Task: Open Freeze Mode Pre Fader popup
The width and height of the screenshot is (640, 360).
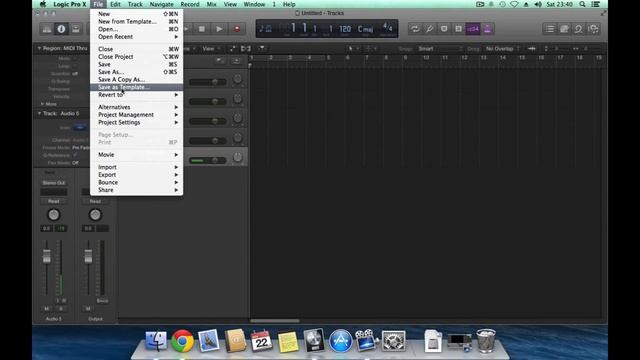Action: [81, 148]
